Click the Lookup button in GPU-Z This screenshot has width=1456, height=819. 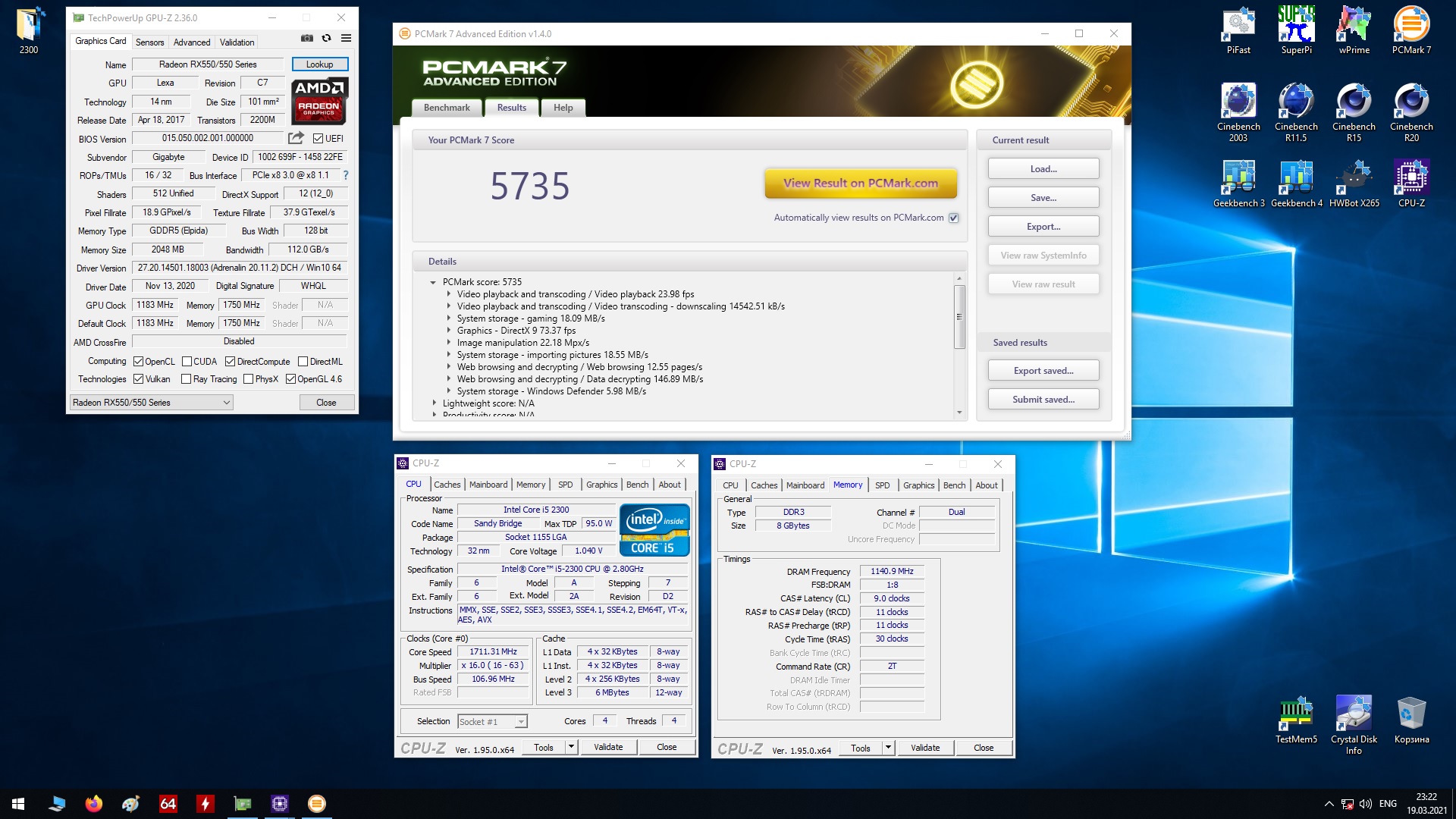pyautogui.click(x=319, y=64)
